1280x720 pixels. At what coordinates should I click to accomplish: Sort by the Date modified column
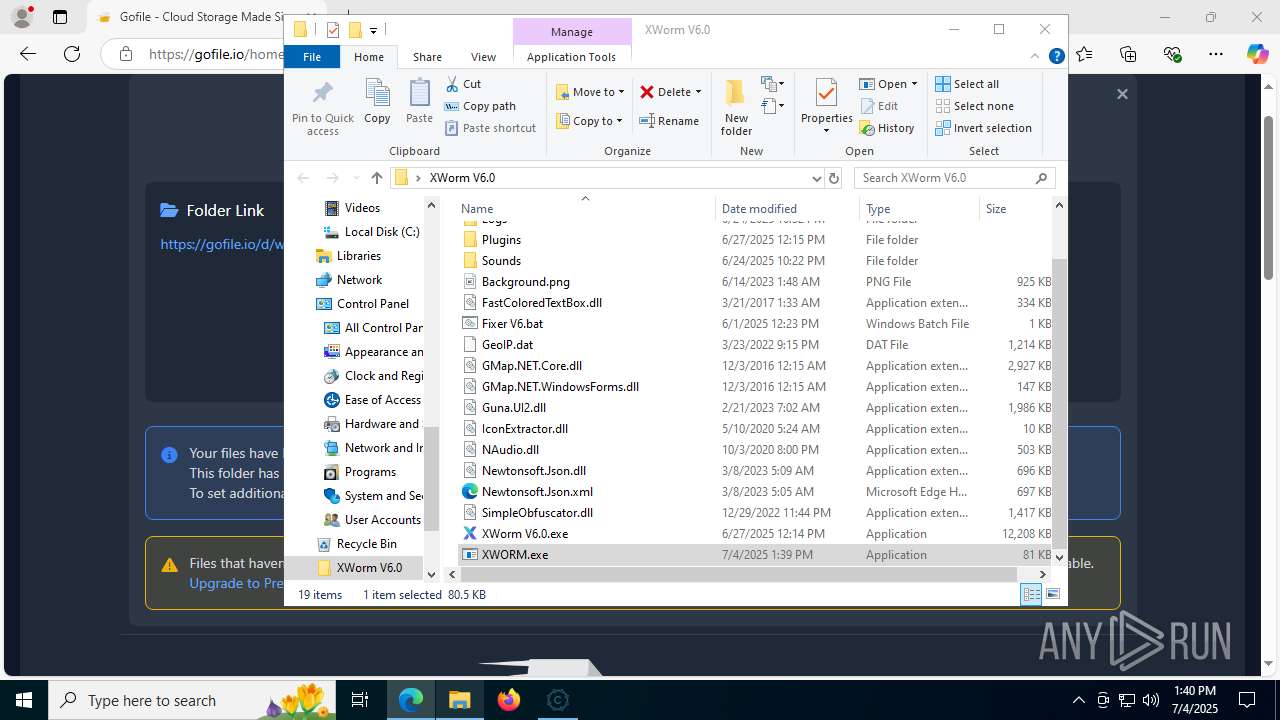[x=787, y=208]
